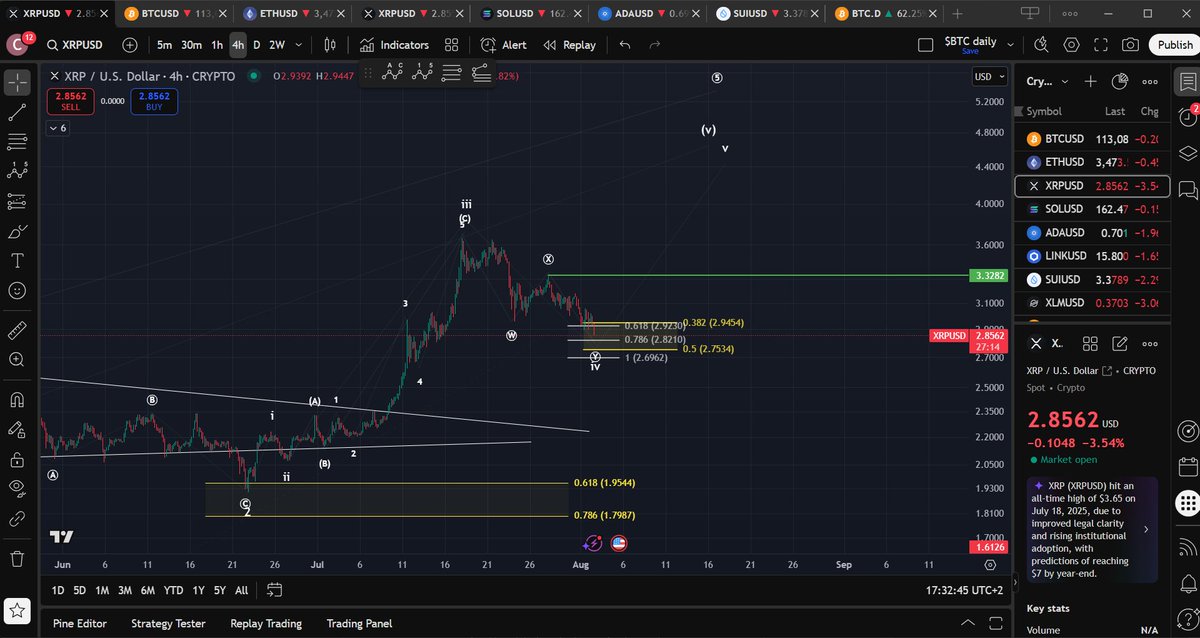The image size is (1200, 638).
Task: Open the forecasting and measurement tools
Action: (x=17, y=202)
